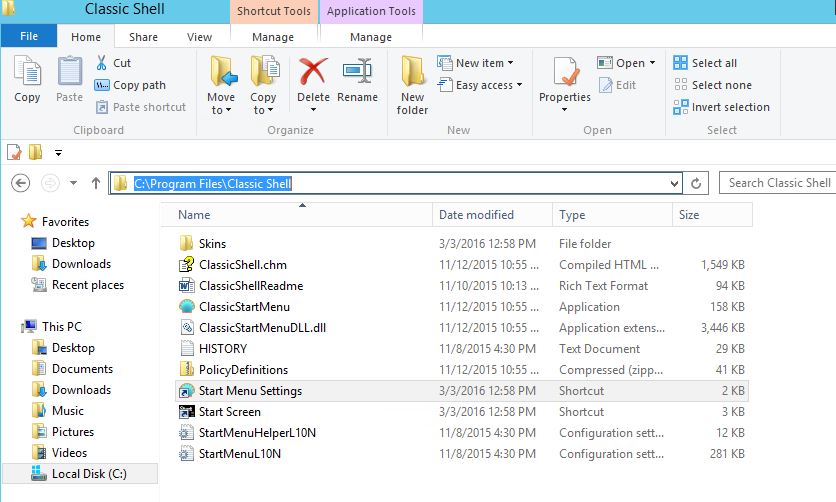Open Videos under This PC
Screen dimensions: 836x502
[x=59, y=453]
